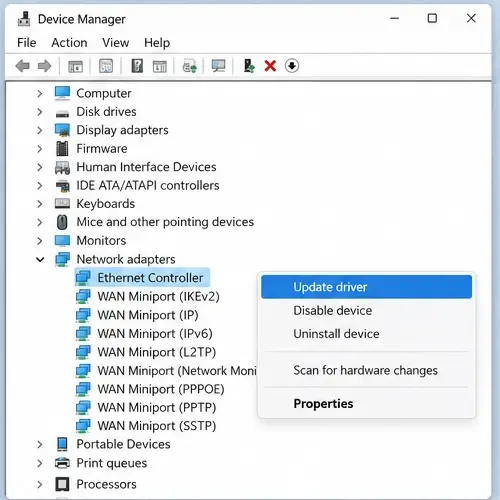Collapse the Network adapters node

tap(40, 259)
